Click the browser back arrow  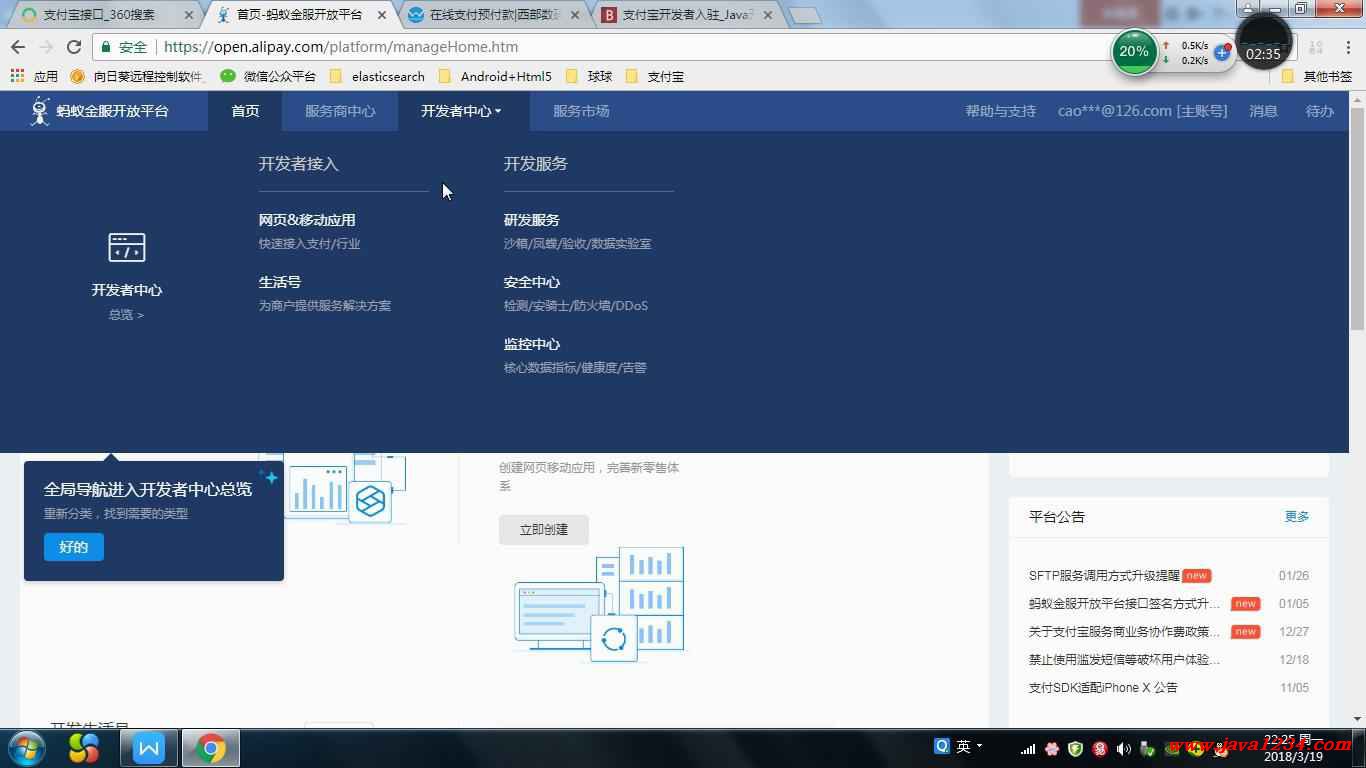[x=18, y=47]
